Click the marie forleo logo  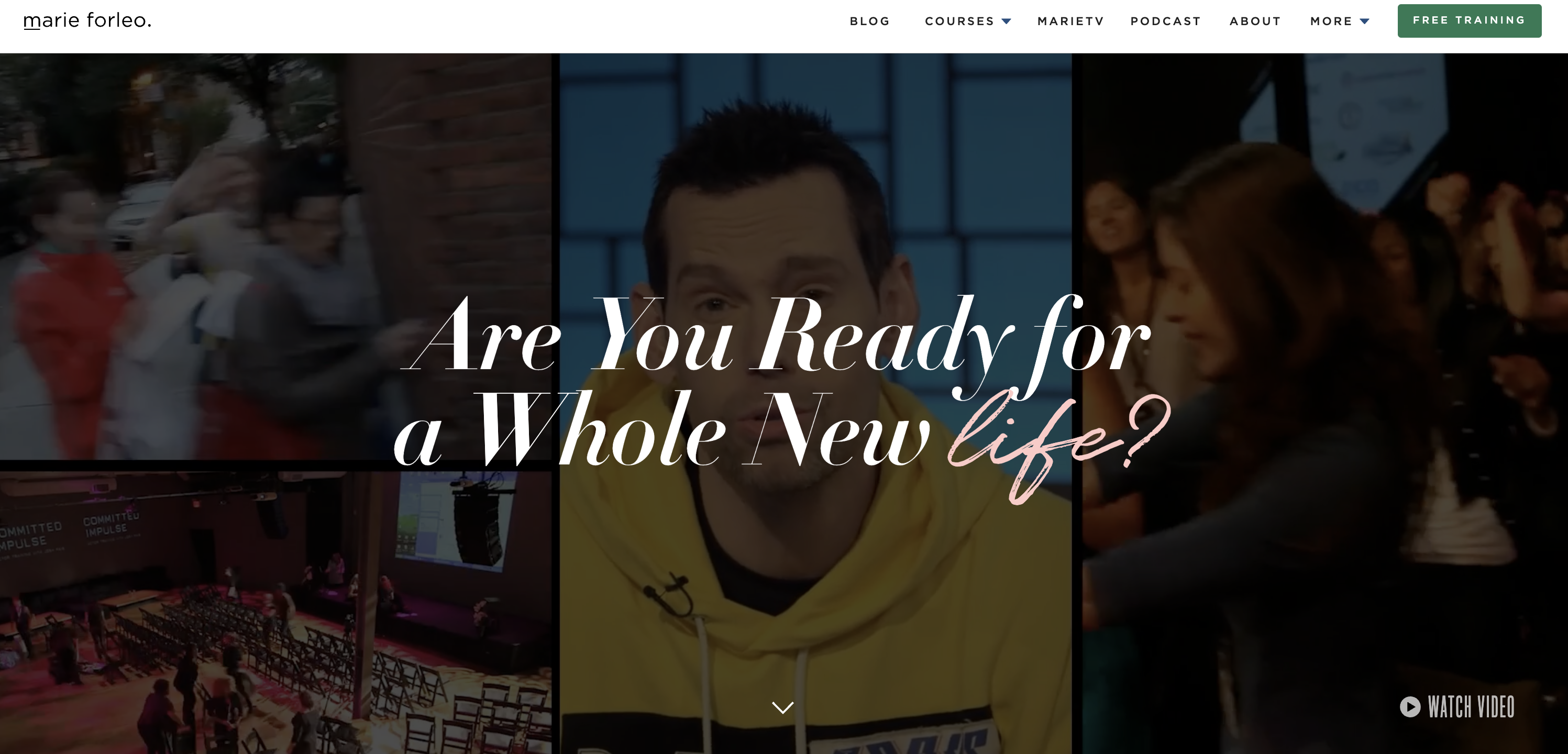(87, 21)
